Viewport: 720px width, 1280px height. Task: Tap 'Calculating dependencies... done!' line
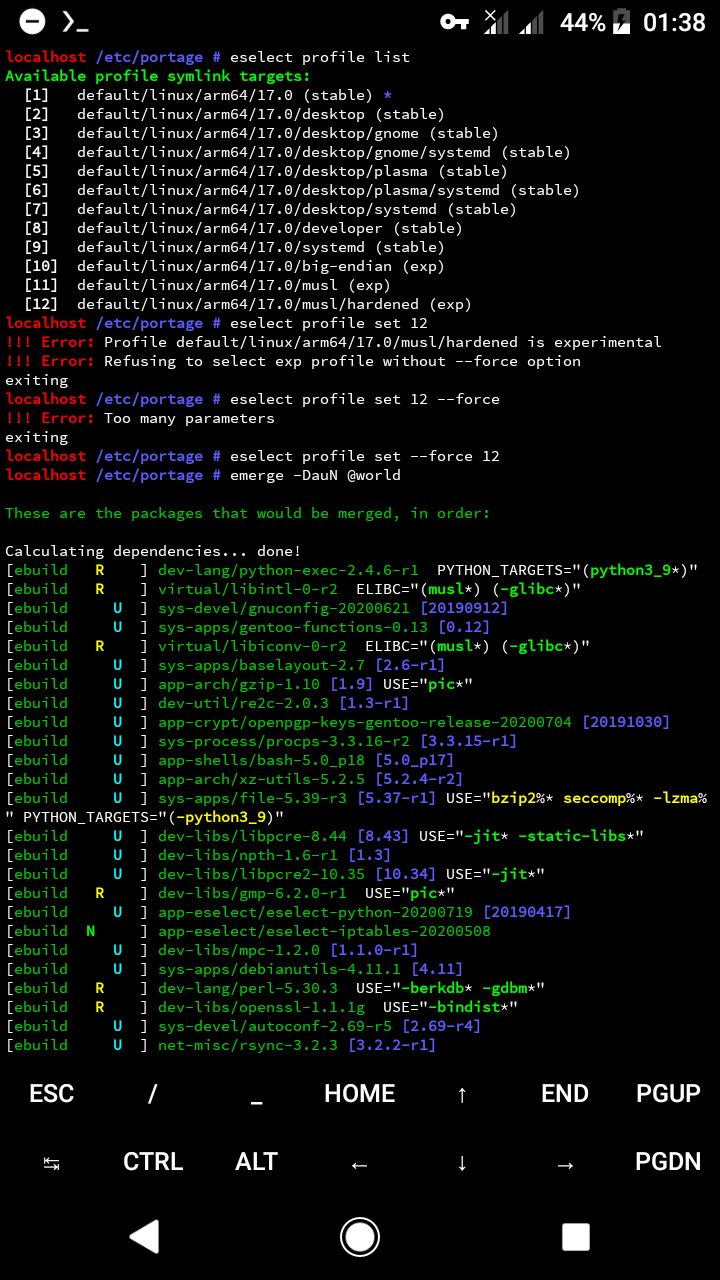(154, 551)
